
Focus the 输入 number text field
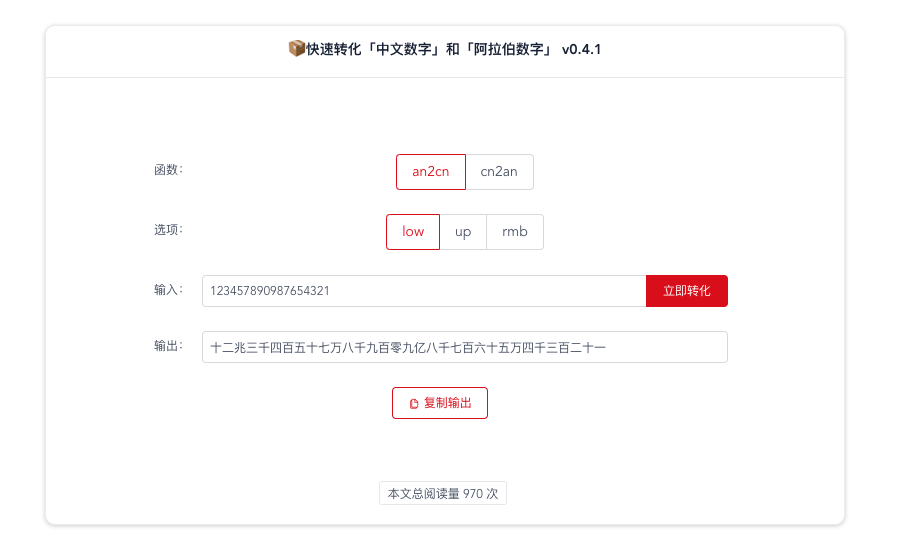(424, 291)
